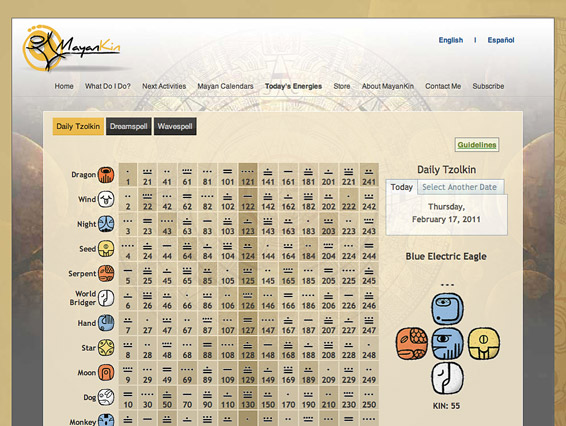Click the center blue eagle glyph
The image size is (566, 426).
pyautogui.click(x=448, y=343)
